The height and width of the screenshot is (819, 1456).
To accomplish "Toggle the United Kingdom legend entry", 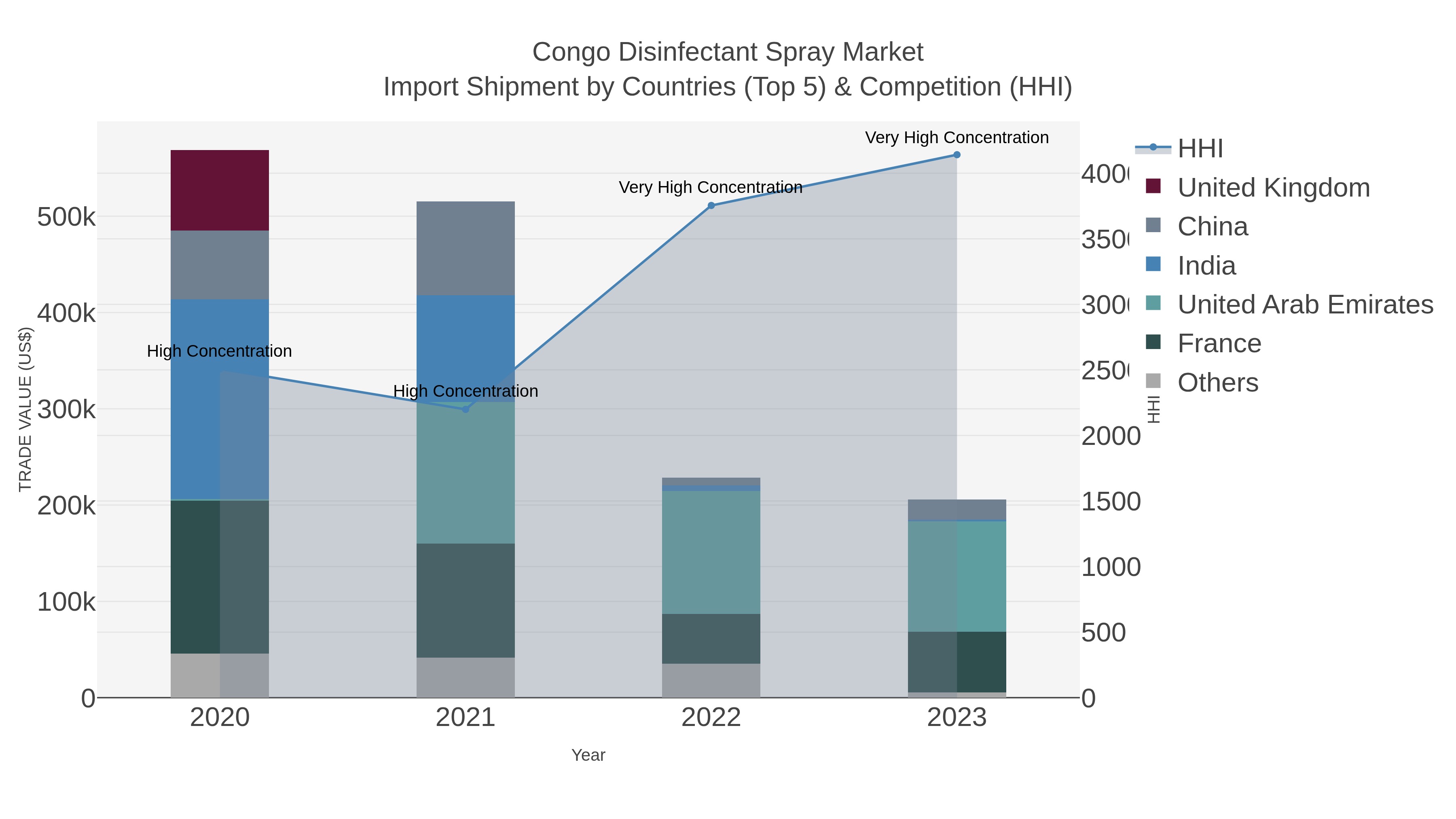I will point(1257,188).
